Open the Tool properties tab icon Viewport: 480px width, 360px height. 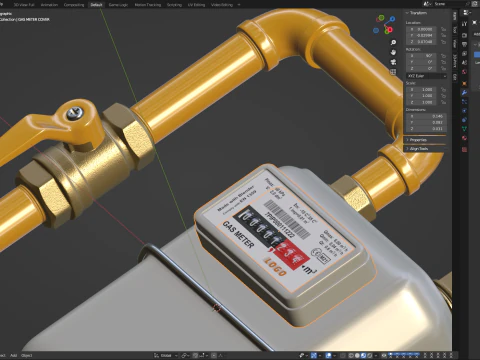pyautogui.click(x=464, y=24)
